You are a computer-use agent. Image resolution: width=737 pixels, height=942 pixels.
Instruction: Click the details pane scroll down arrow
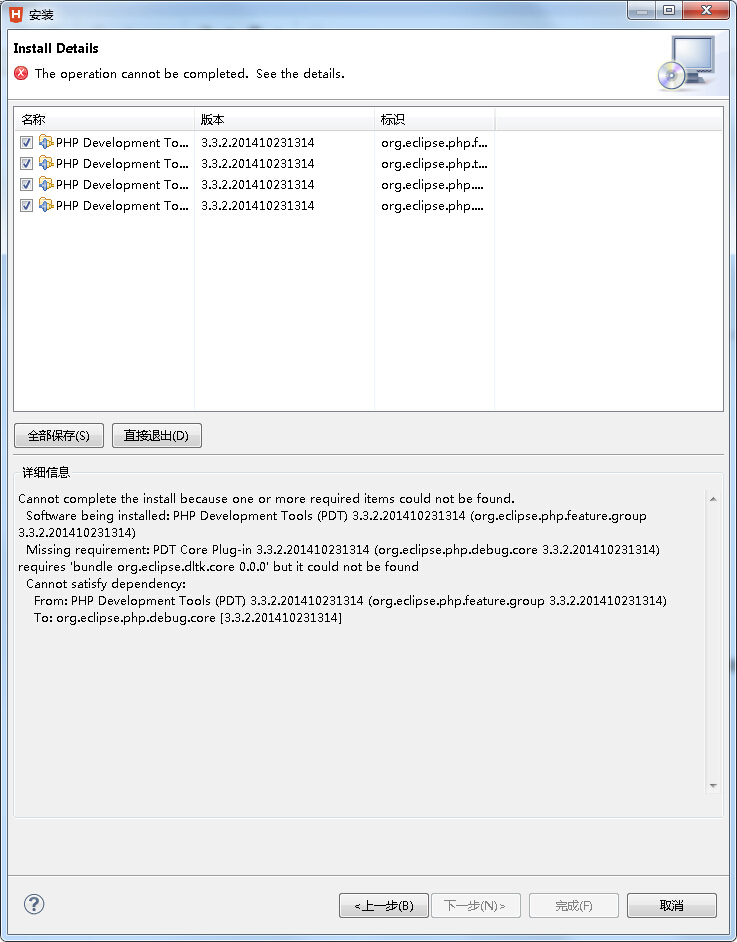tap(713, 786)
